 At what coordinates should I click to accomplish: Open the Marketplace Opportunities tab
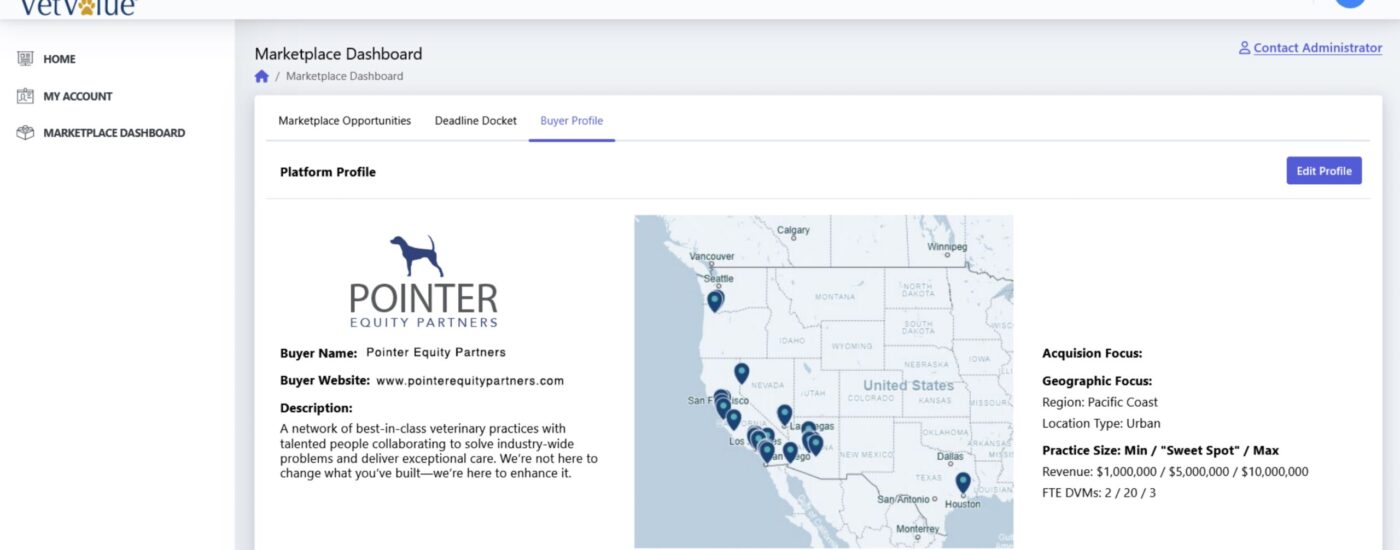coord(344,121)
